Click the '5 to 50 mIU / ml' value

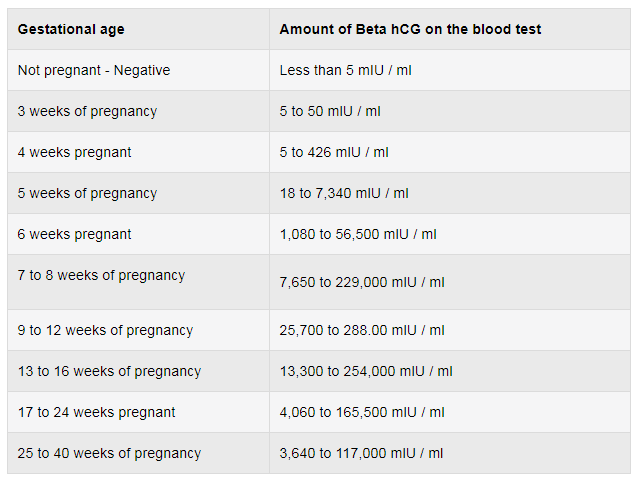(330, 111)
